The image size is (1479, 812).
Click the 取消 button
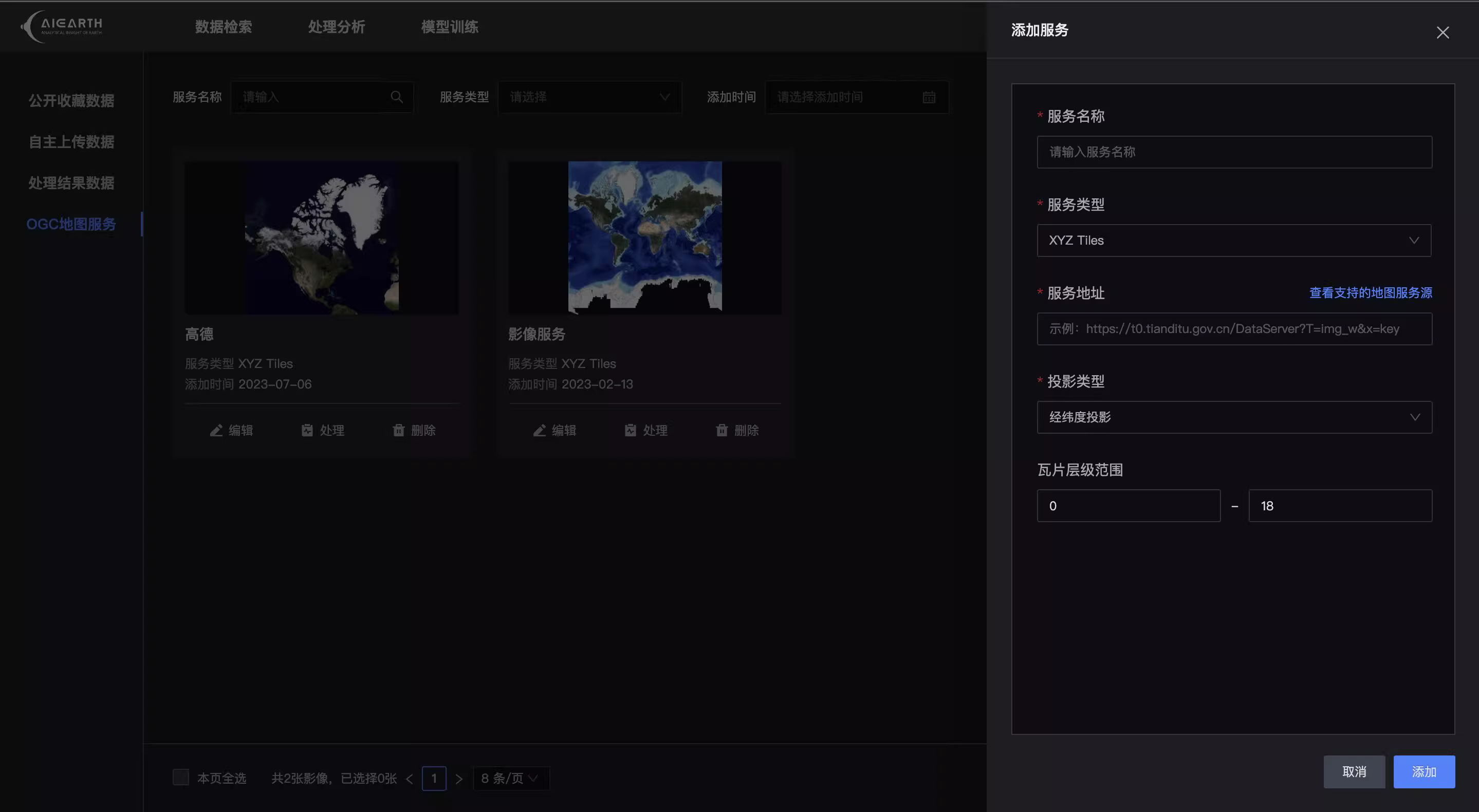pos(1354,771)
